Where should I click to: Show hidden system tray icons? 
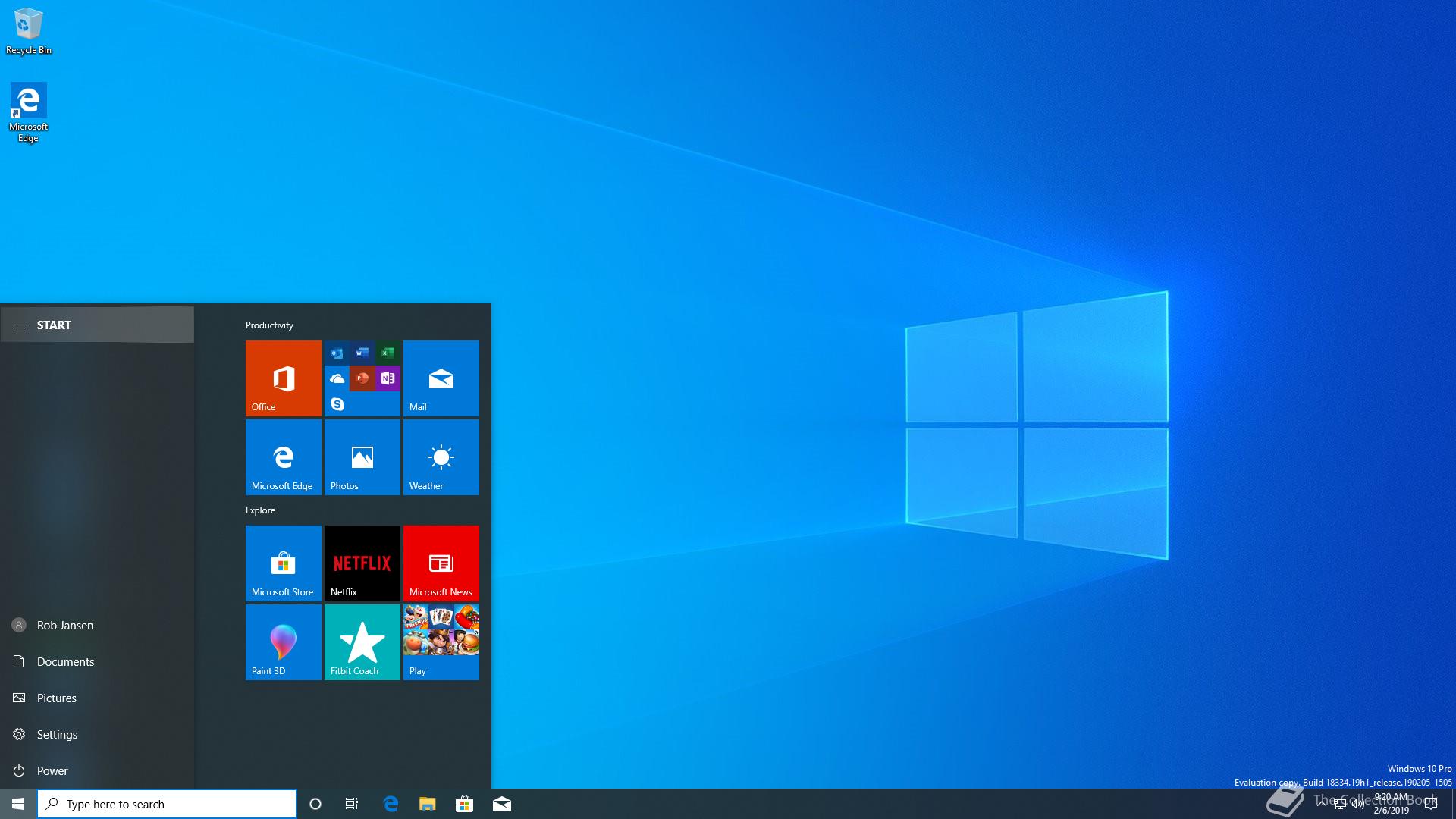click(1322, 804)
